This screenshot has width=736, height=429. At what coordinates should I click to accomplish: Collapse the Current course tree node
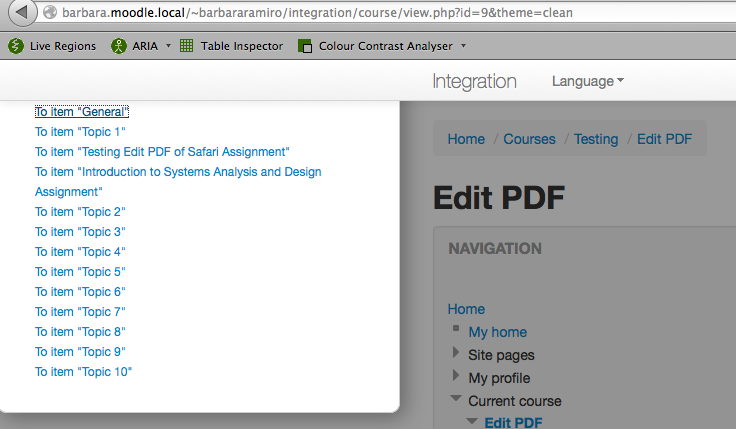[456, 398]
